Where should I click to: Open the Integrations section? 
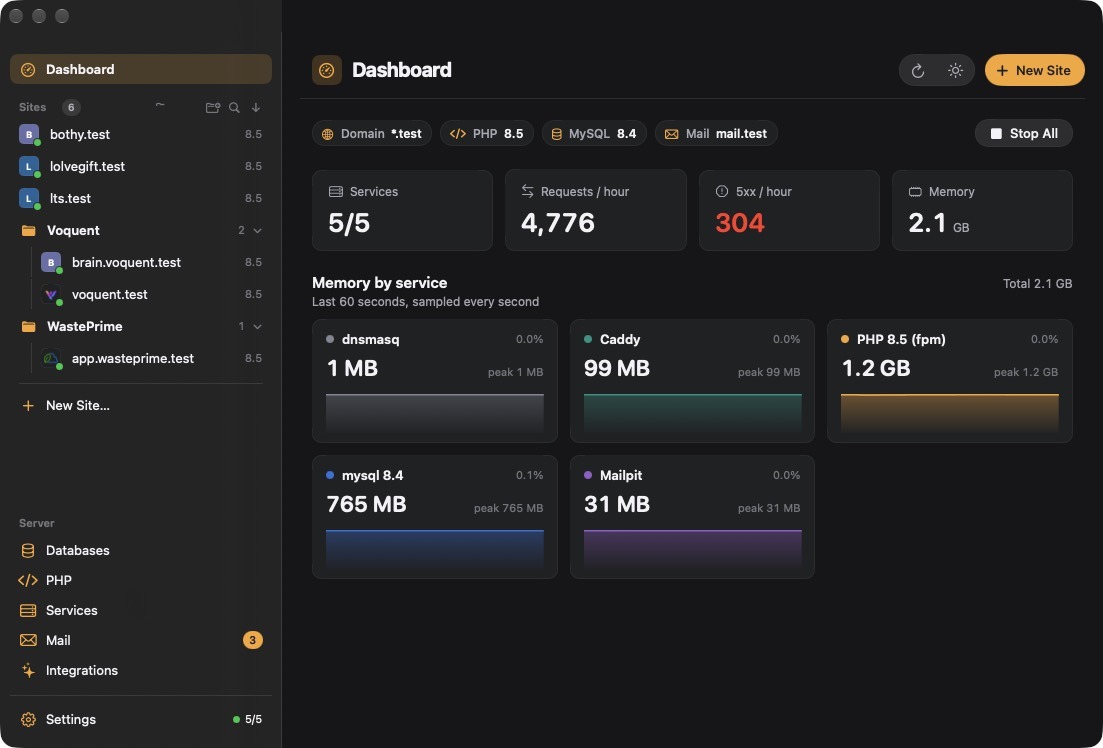pyautogui.click(x=141, y=671)
